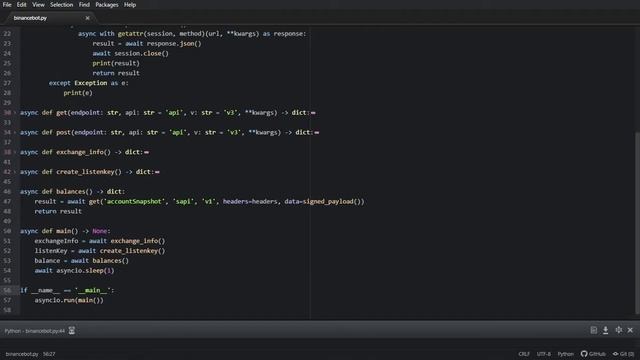Click "print(result)" on line 25
The width and height of the screenshot is (640, 360).
116,63
